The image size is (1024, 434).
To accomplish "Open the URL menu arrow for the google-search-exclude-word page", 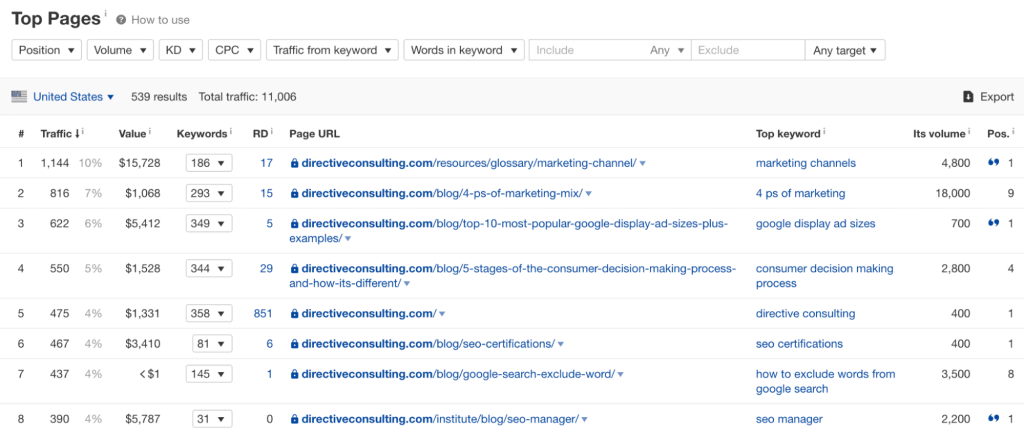I will [x=620, y=375].
